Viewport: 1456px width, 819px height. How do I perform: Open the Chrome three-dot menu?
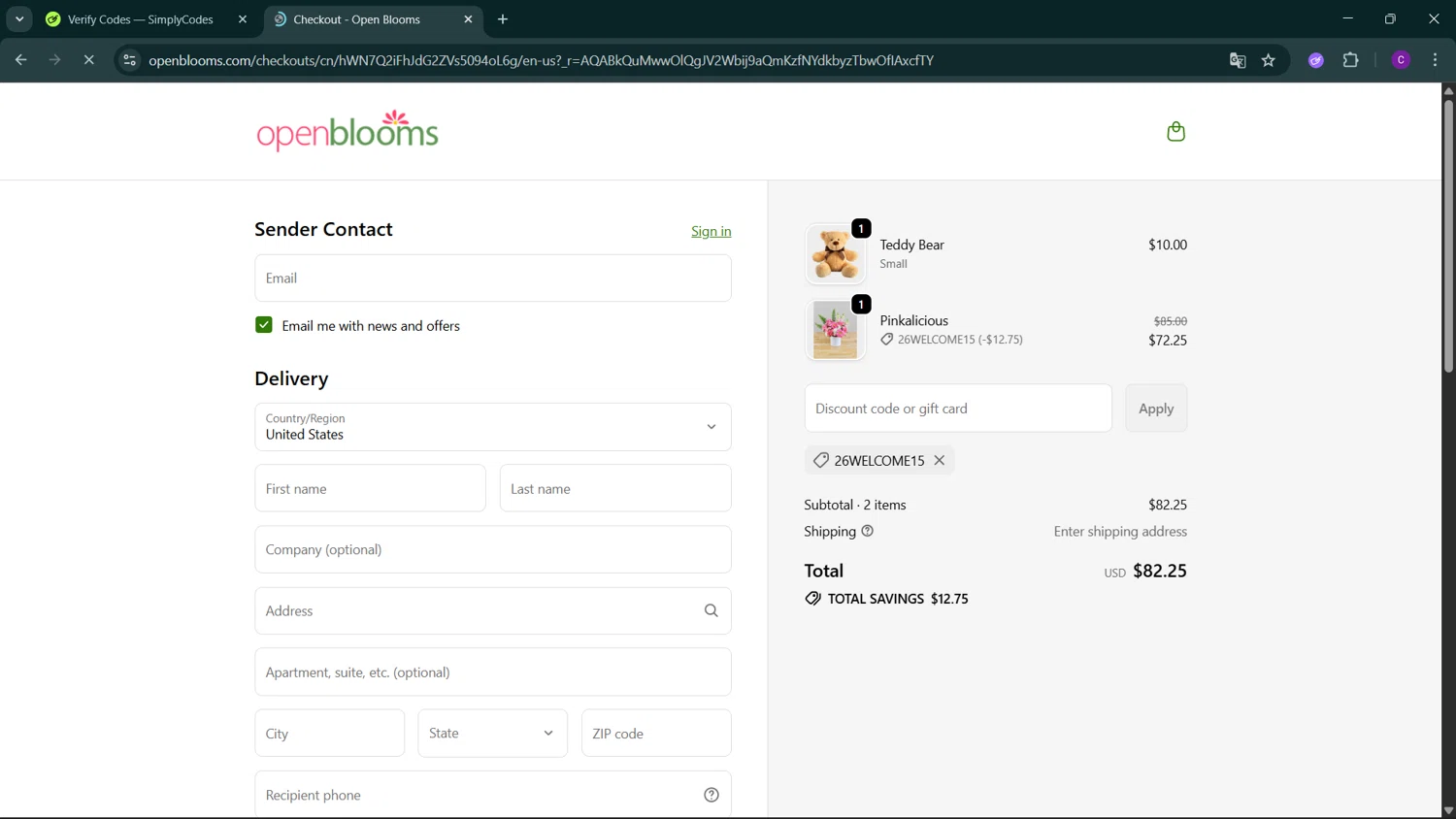1435,60
